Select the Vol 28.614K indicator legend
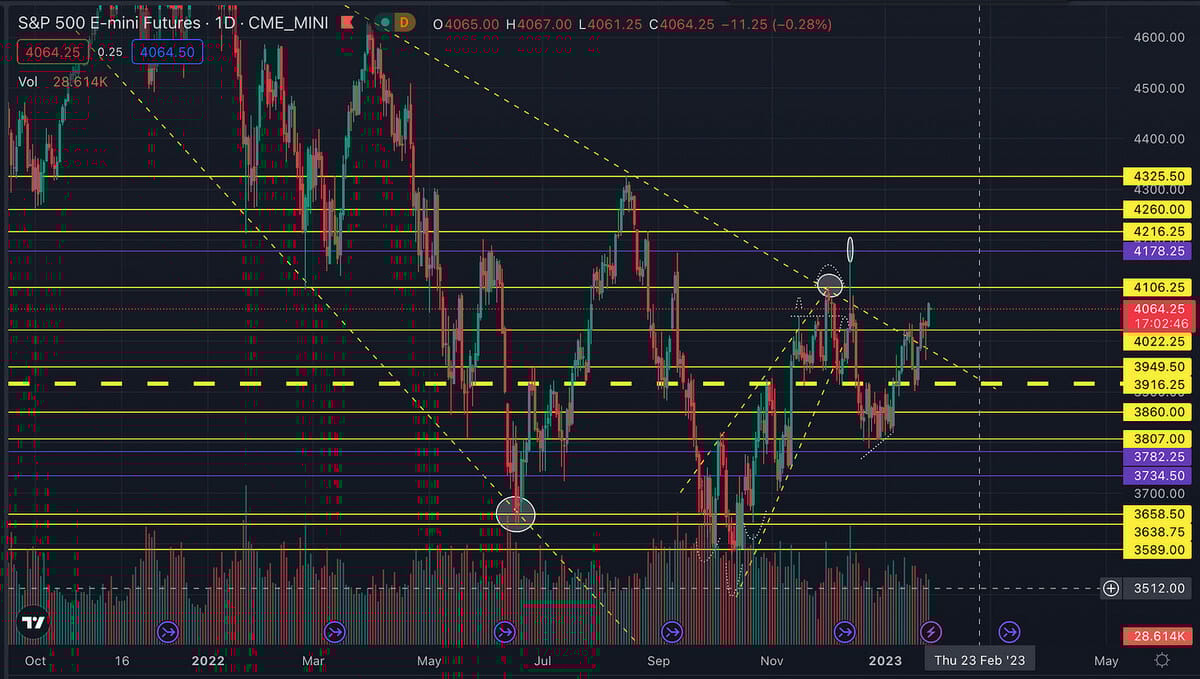The image size is (1200, 679). [x=62, y=82]
